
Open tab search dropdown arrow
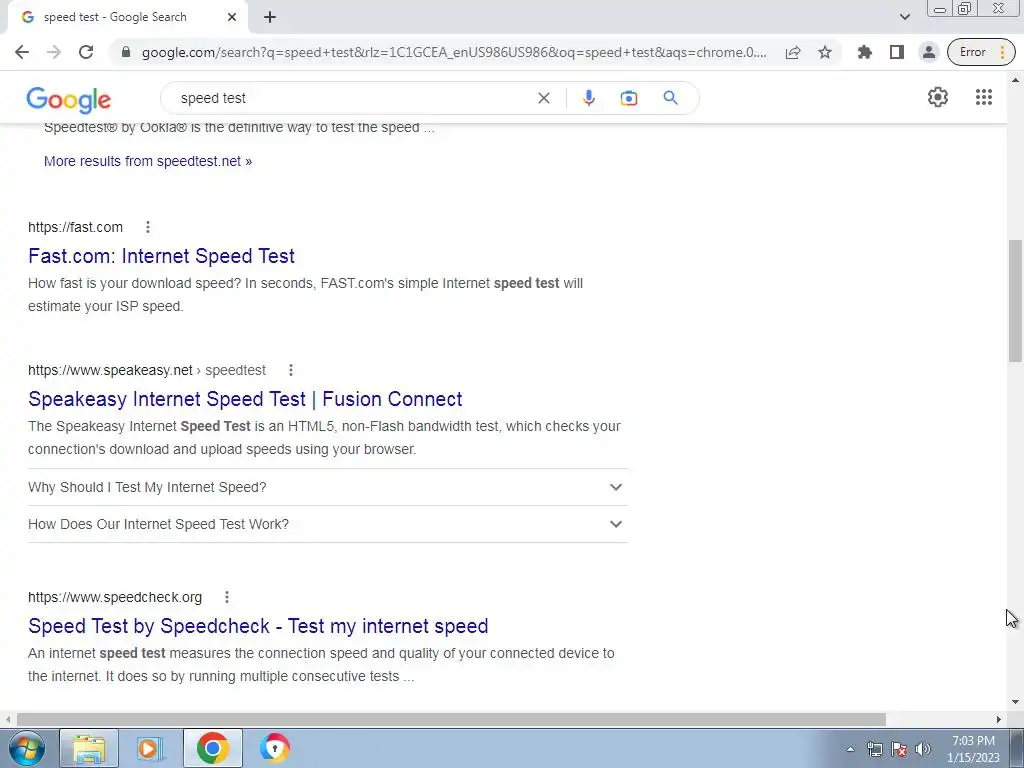[x=904, y=17]
